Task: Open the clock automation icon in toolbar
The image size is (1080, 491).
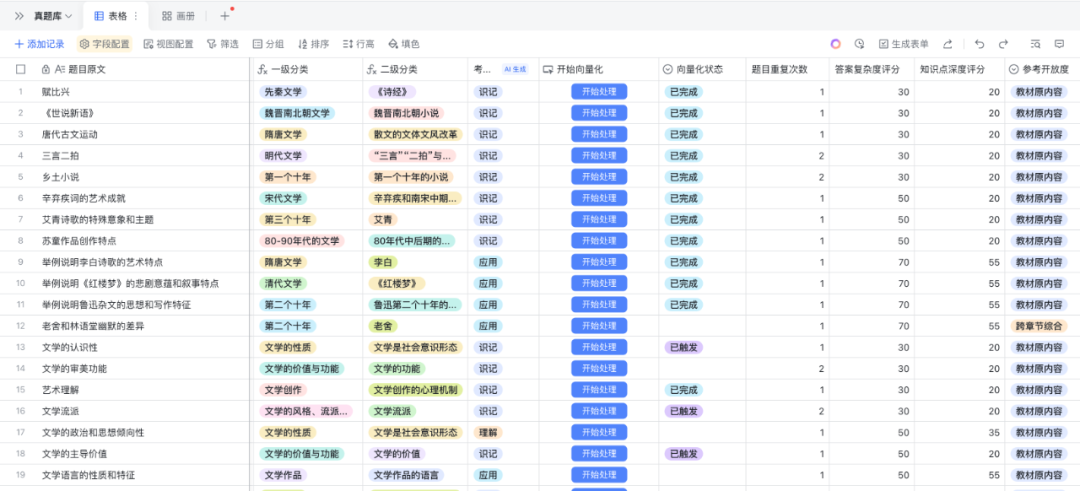Action: coord(860,44)
